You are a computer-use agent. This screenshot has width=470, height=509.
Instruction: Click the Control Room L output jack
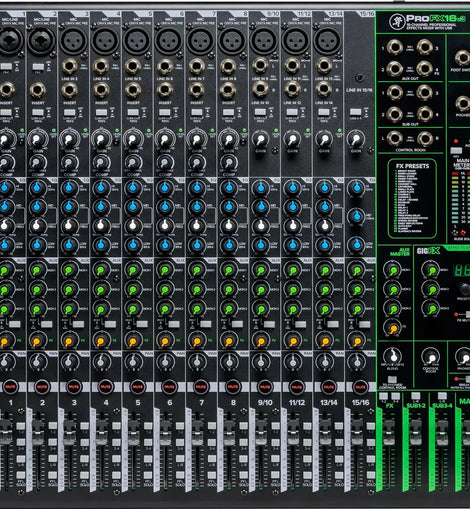click(395, 138)
